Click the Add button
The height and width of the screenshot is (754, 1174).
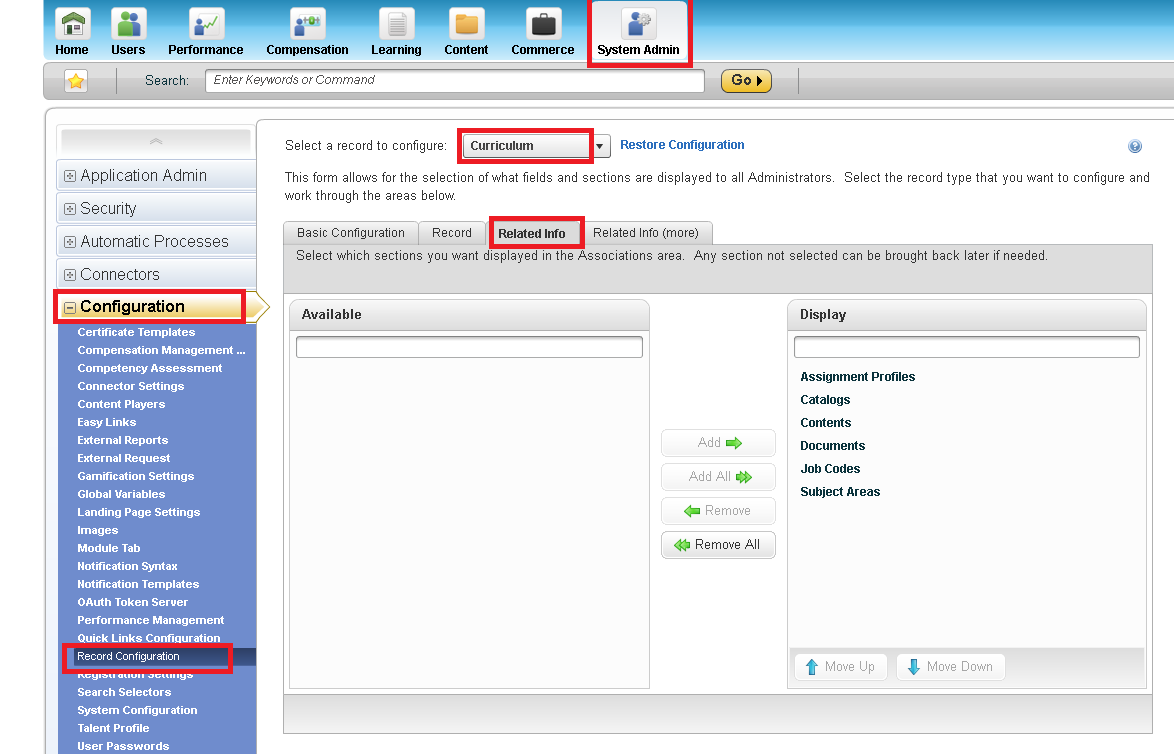tap(718, 443)
